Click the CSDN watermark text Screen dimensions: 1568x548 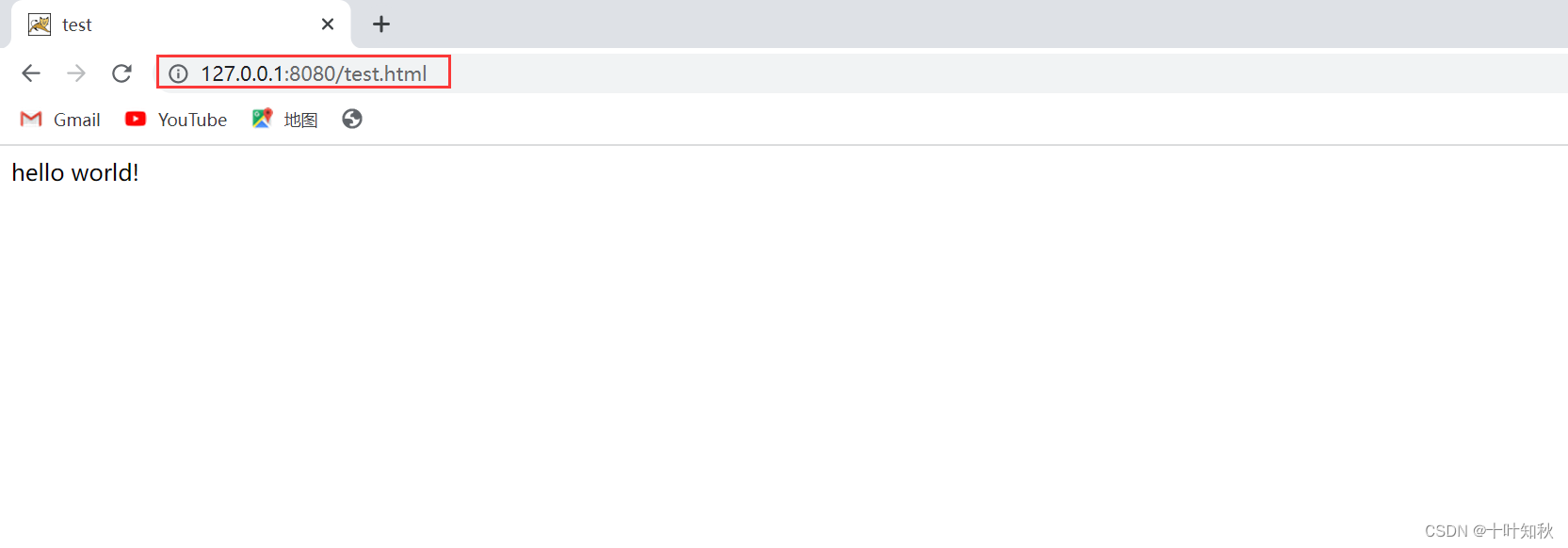[1489, 531]
